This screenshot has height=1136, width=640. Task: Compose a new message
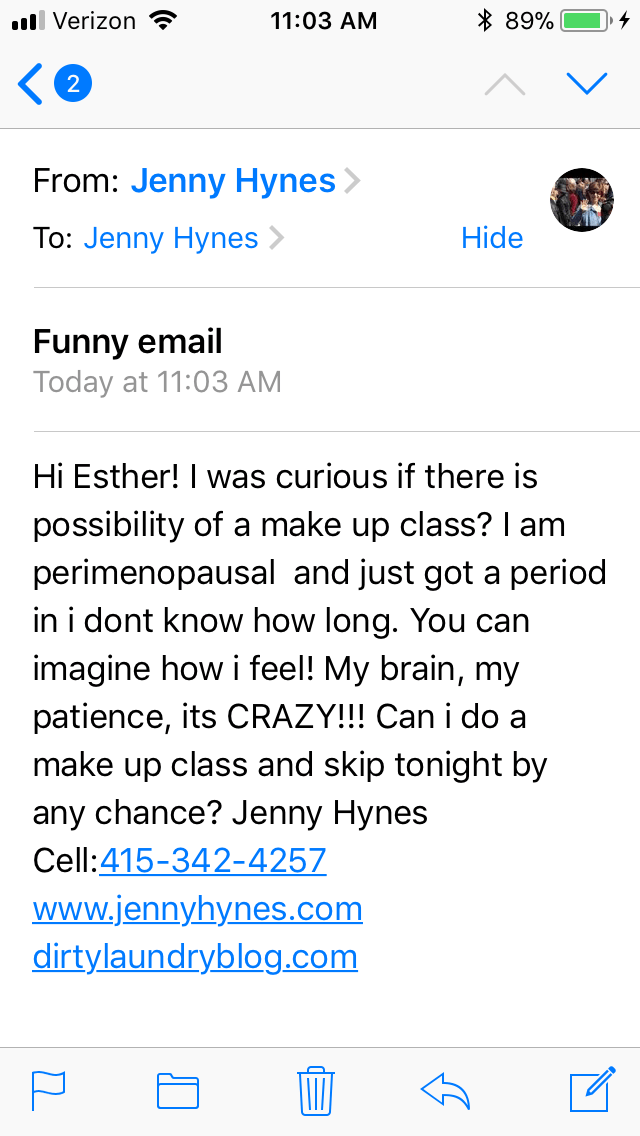coord(591,1090)
